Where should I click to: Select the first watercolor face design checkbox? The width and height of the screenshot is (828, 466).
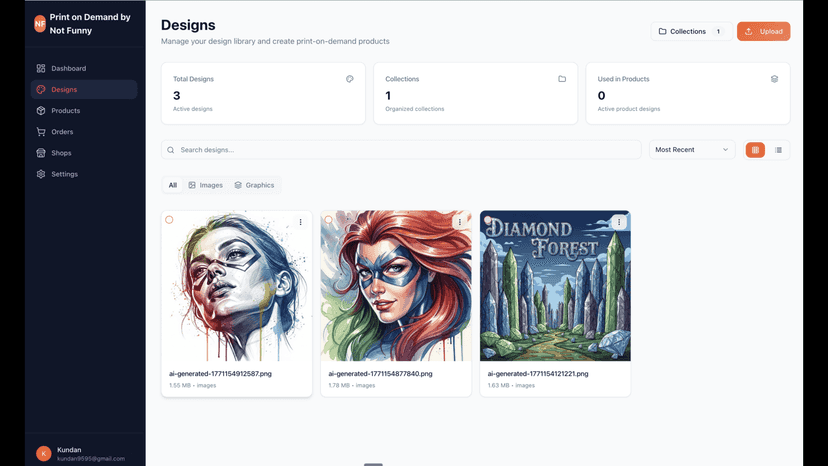[x=169, y=220]
